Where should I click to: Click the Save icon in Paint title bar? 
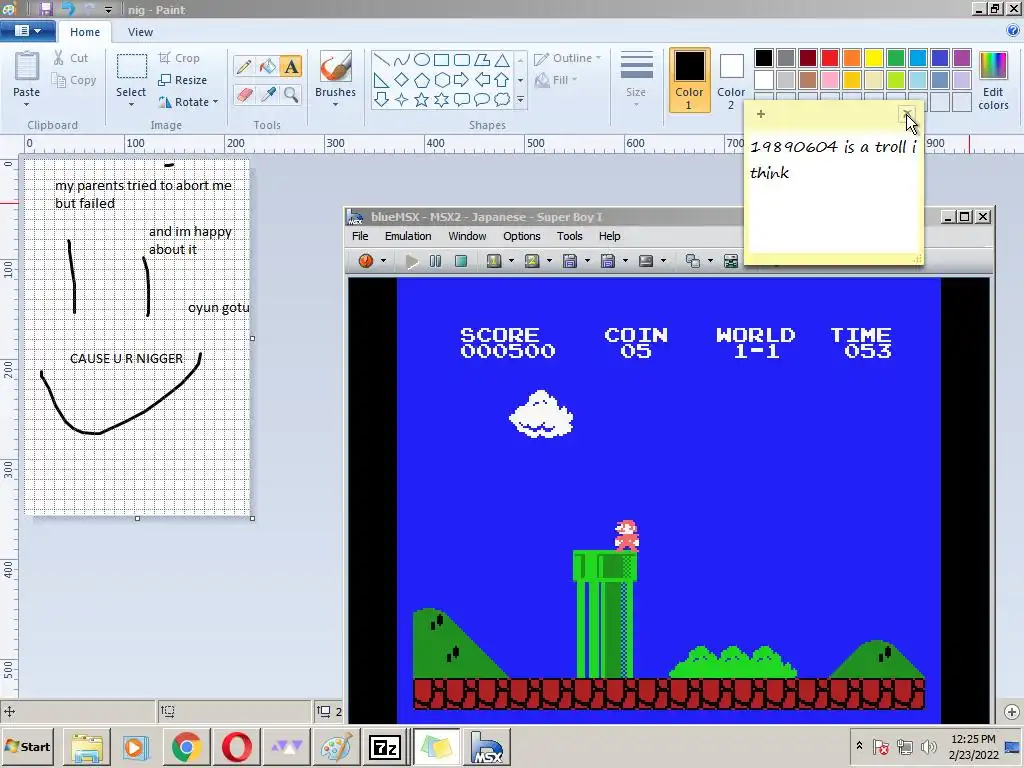46,9
